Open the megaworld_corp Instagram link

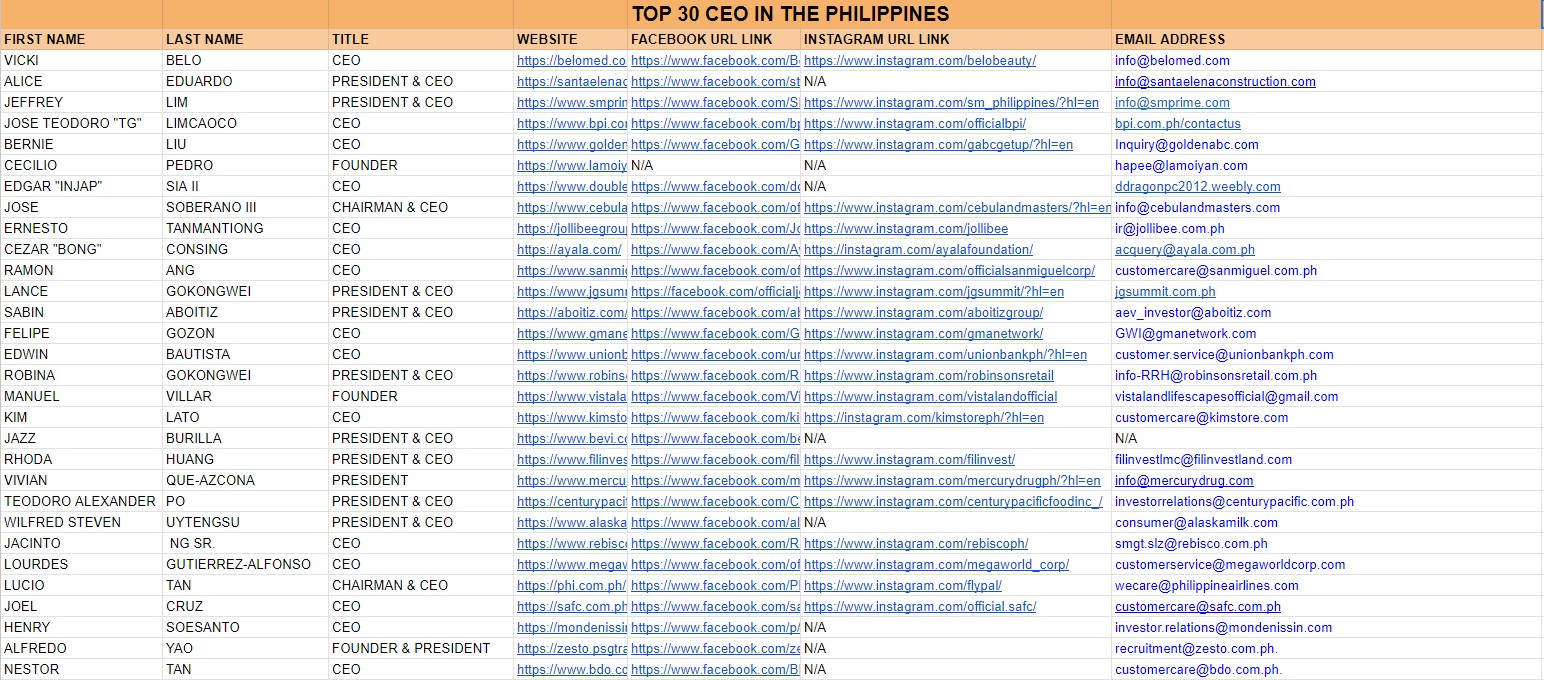(x=936, y=565)
